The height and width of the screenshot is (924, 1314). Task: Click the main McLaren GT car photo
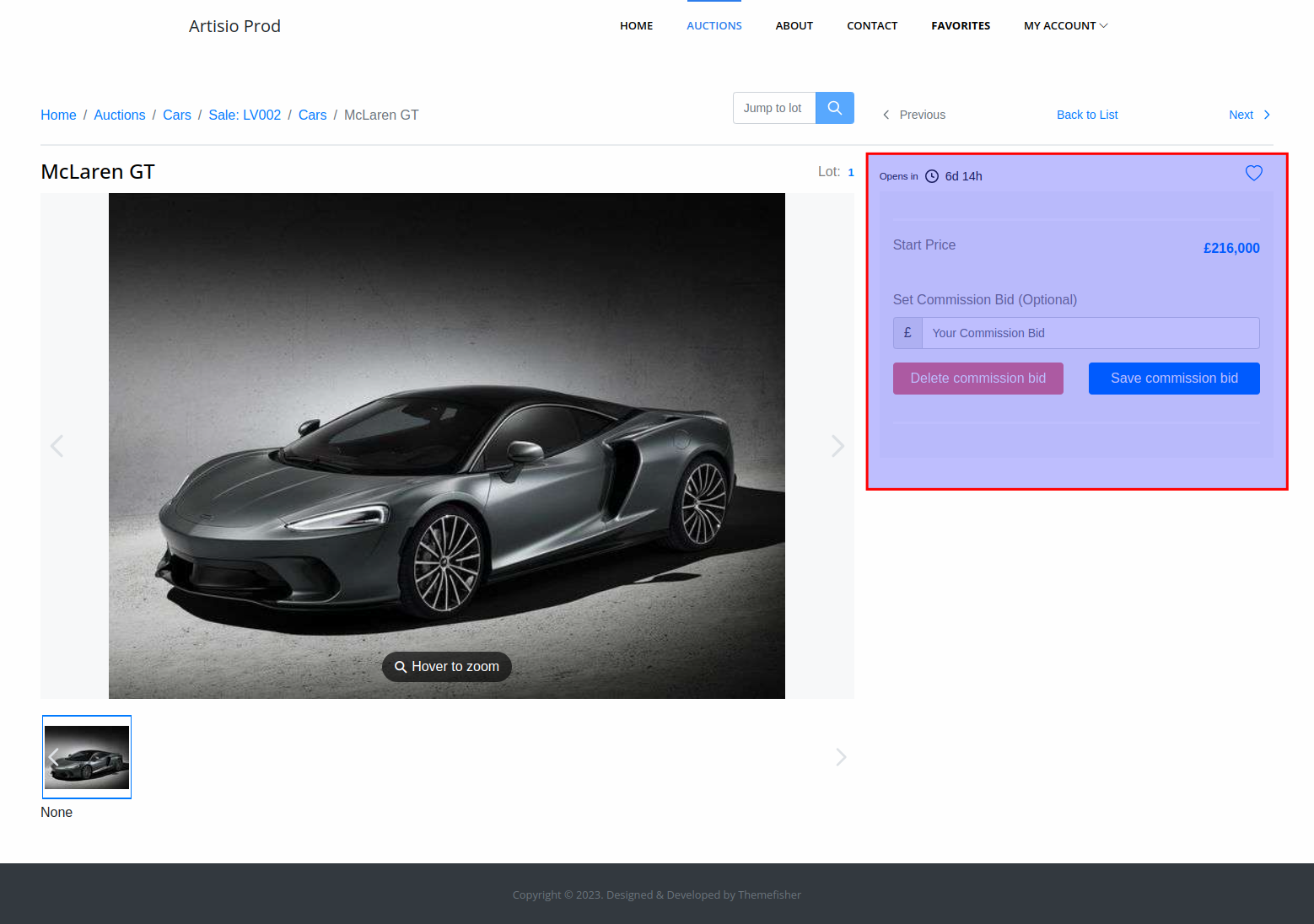447,446
